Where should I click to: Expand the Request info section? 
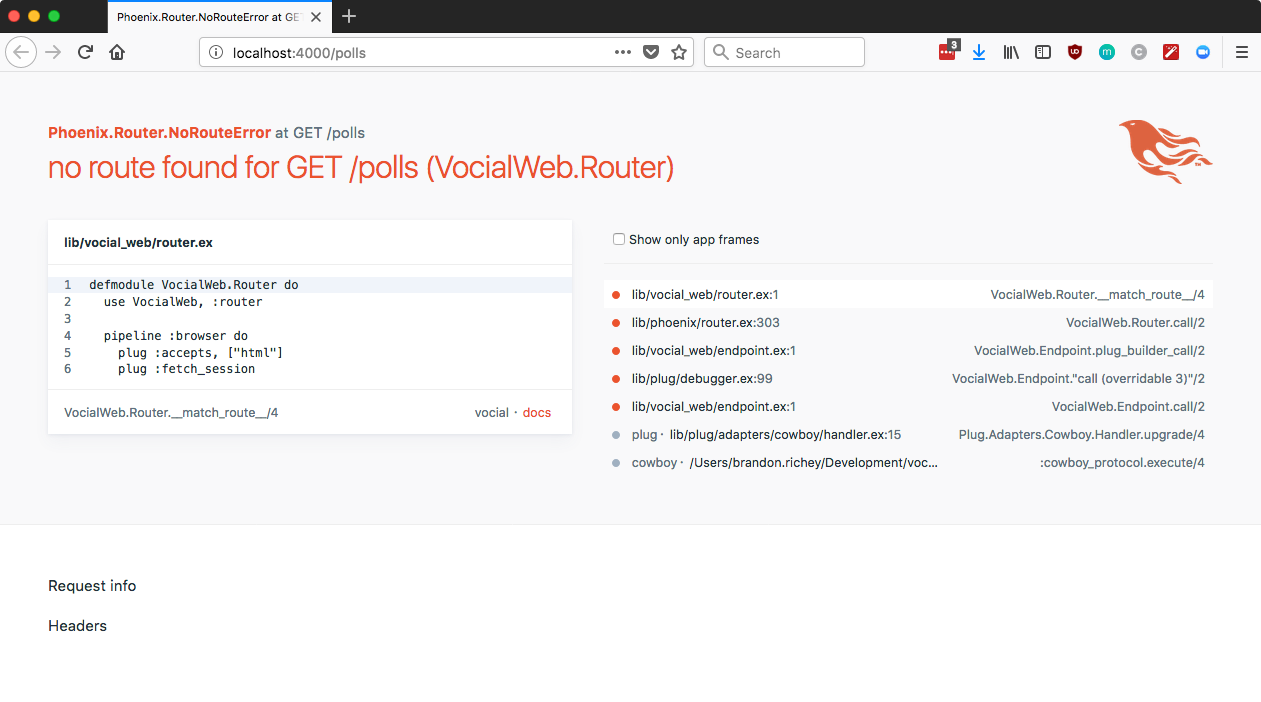[92, 586]
